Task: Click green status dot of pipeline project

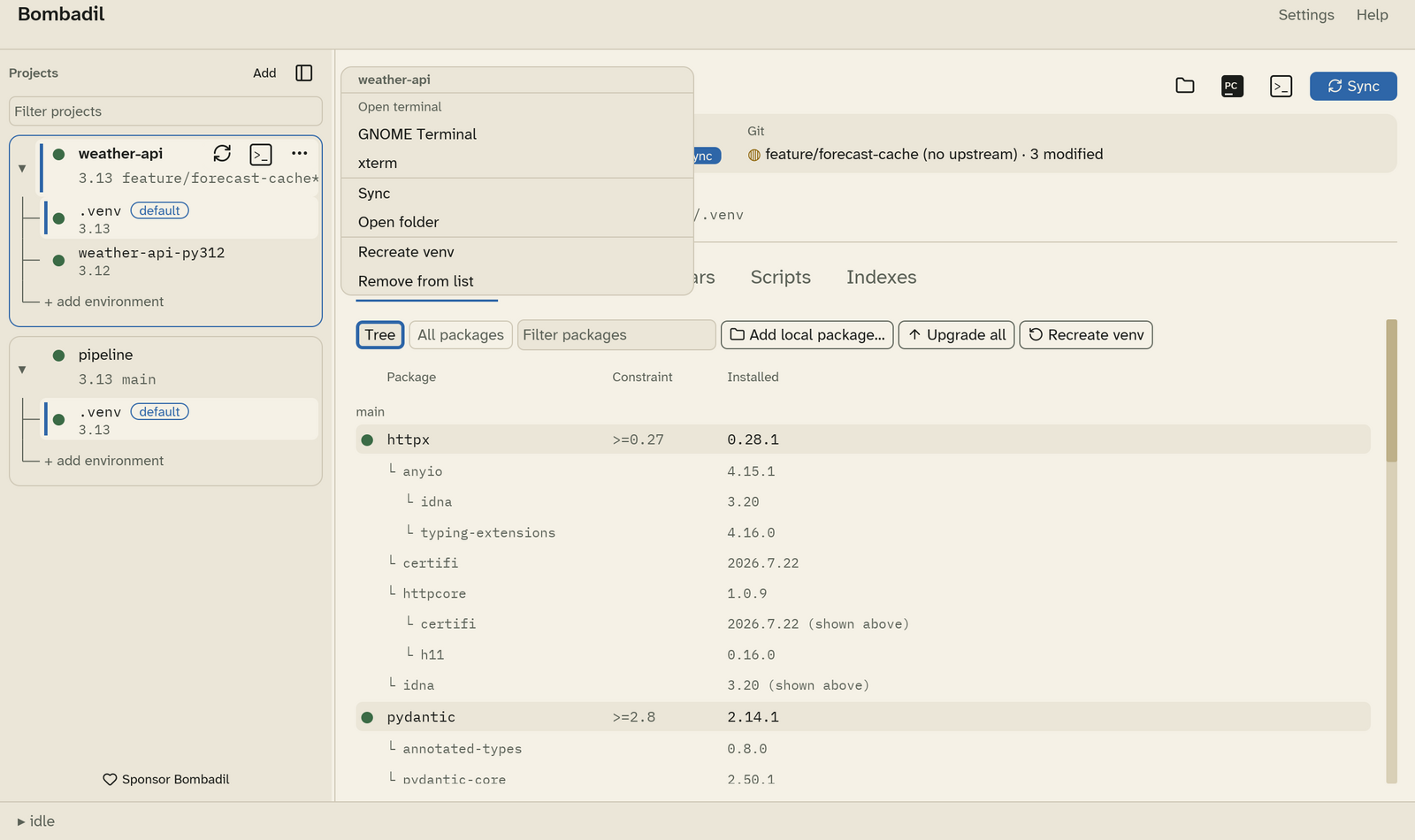Action: [58, 355]
